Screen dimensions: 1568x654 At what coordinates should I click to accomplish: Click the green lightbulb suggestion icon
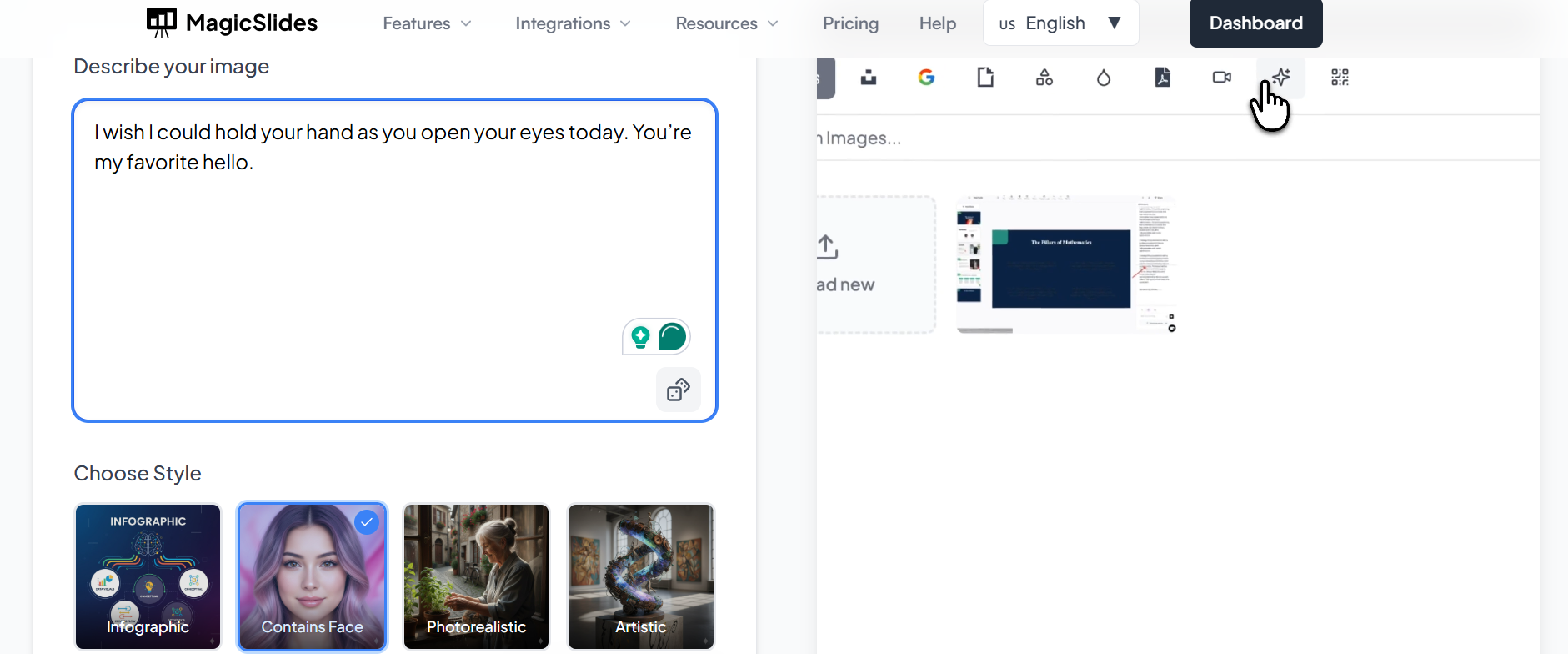640,337
